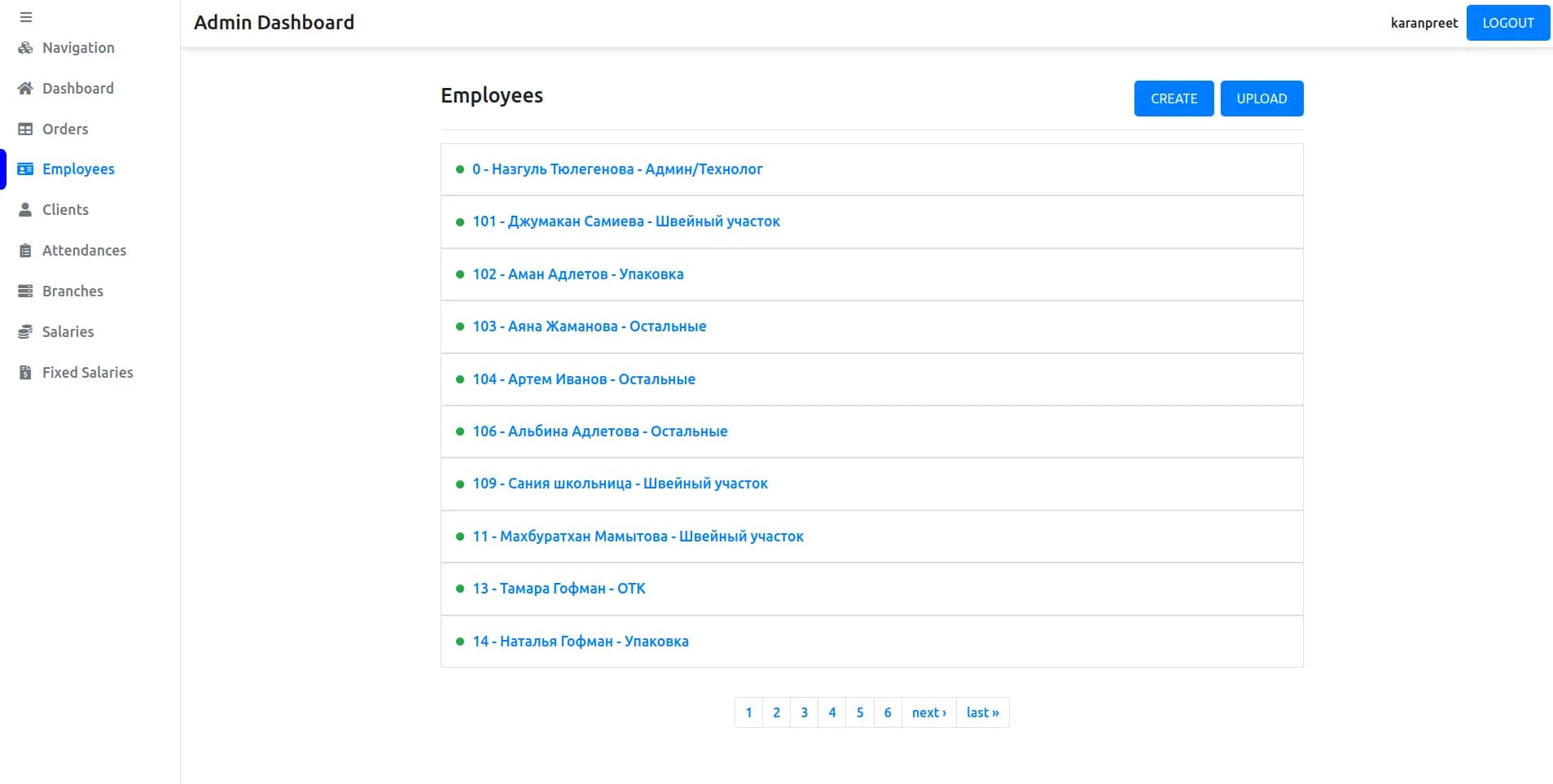1553x784 pixels.
Task: Open employee 102 - Аман Адлетов
Action: tap(578, 274)
